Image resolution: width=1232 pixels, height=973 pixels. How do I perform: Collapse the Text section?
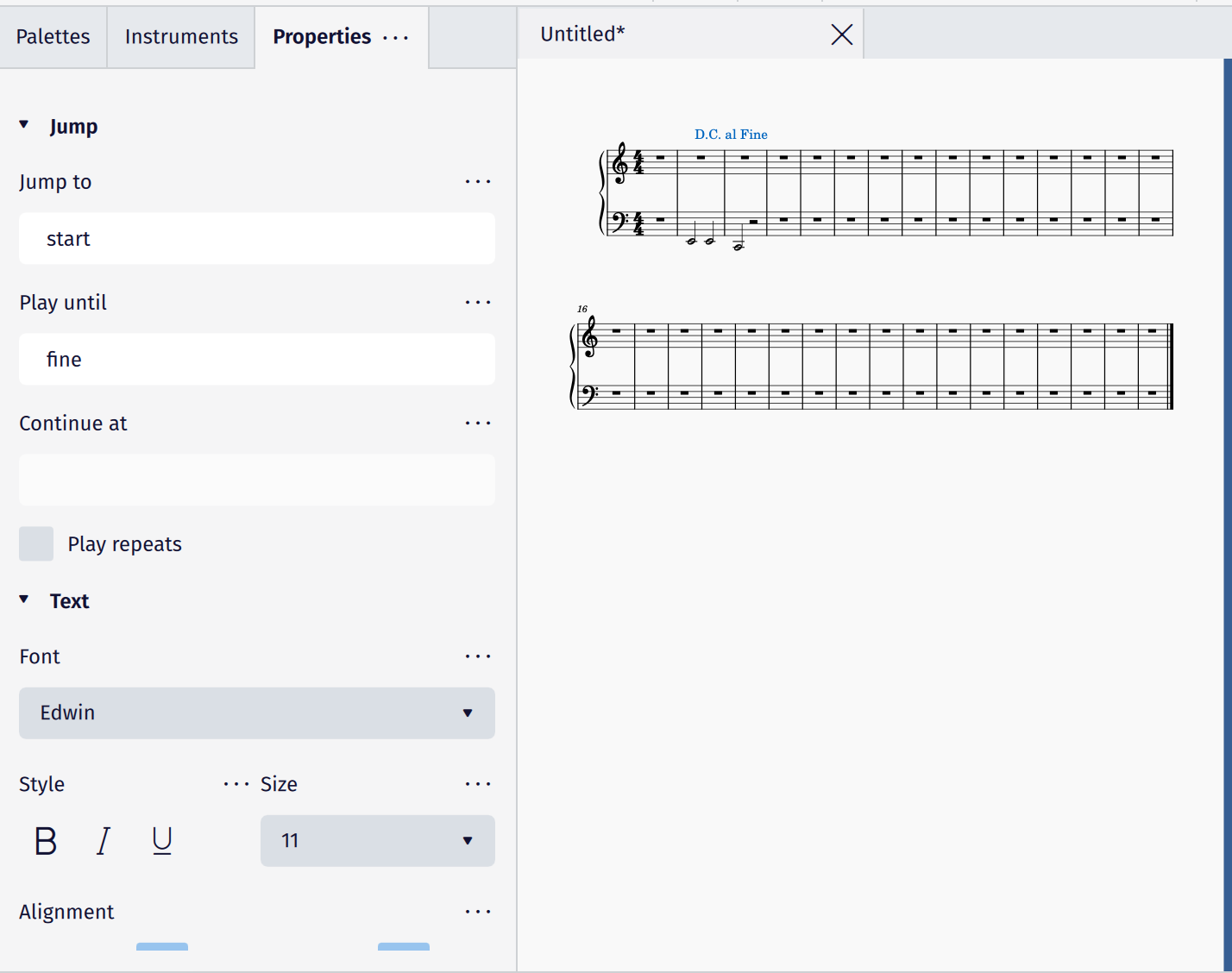pyautogui.click(x=23, y=599)
